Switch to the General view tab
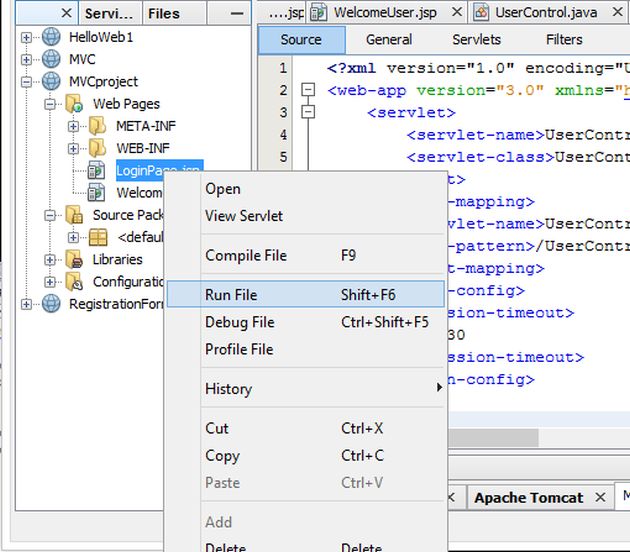Viewport: 630px width, 552px height. tap(389, 40)
